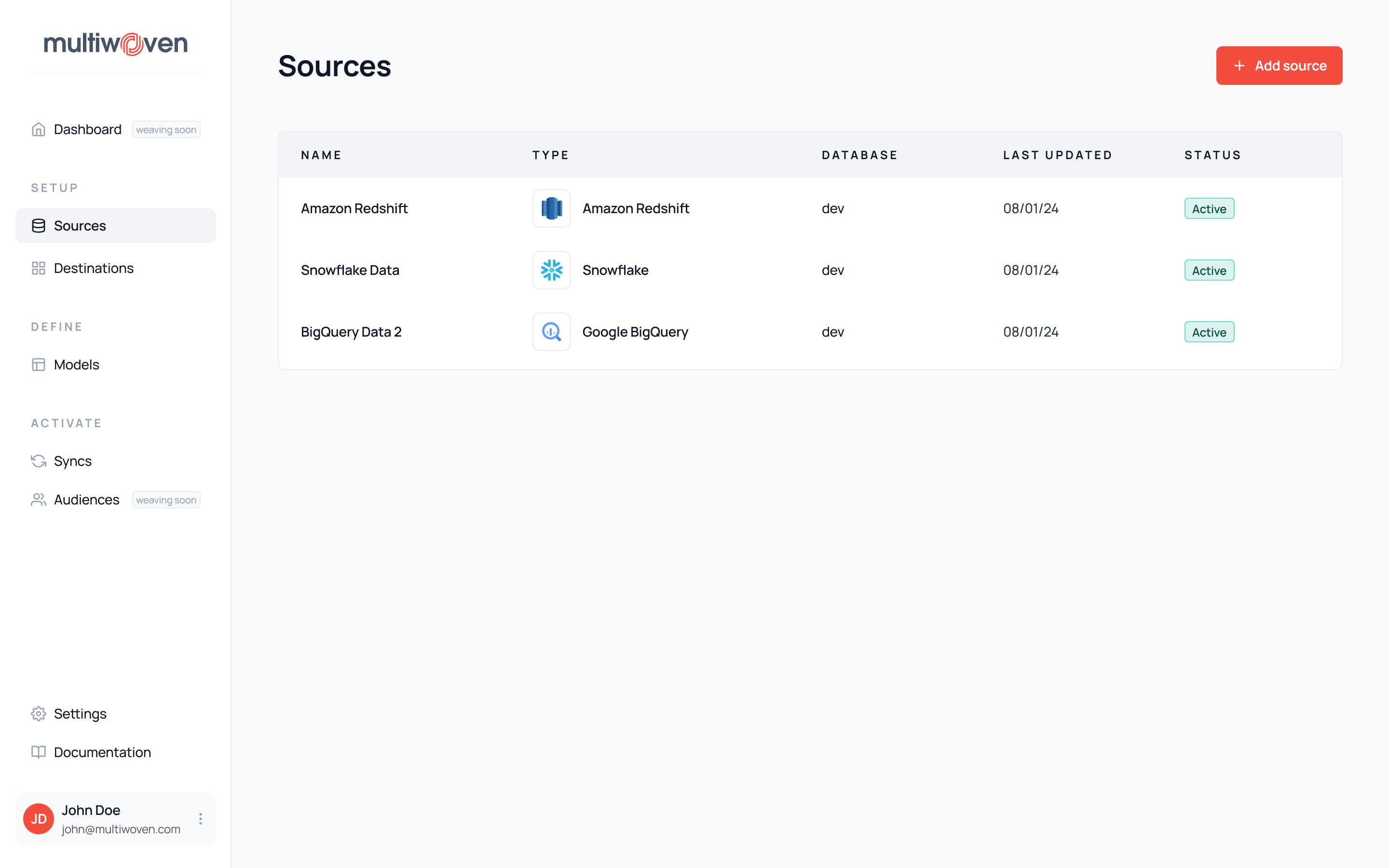Image resolution: width=1389 pixels, height=868 pixels.
Task: Click the Amazon Redshift connector icon
Action: pyautogui.click(x=551, y=208)
